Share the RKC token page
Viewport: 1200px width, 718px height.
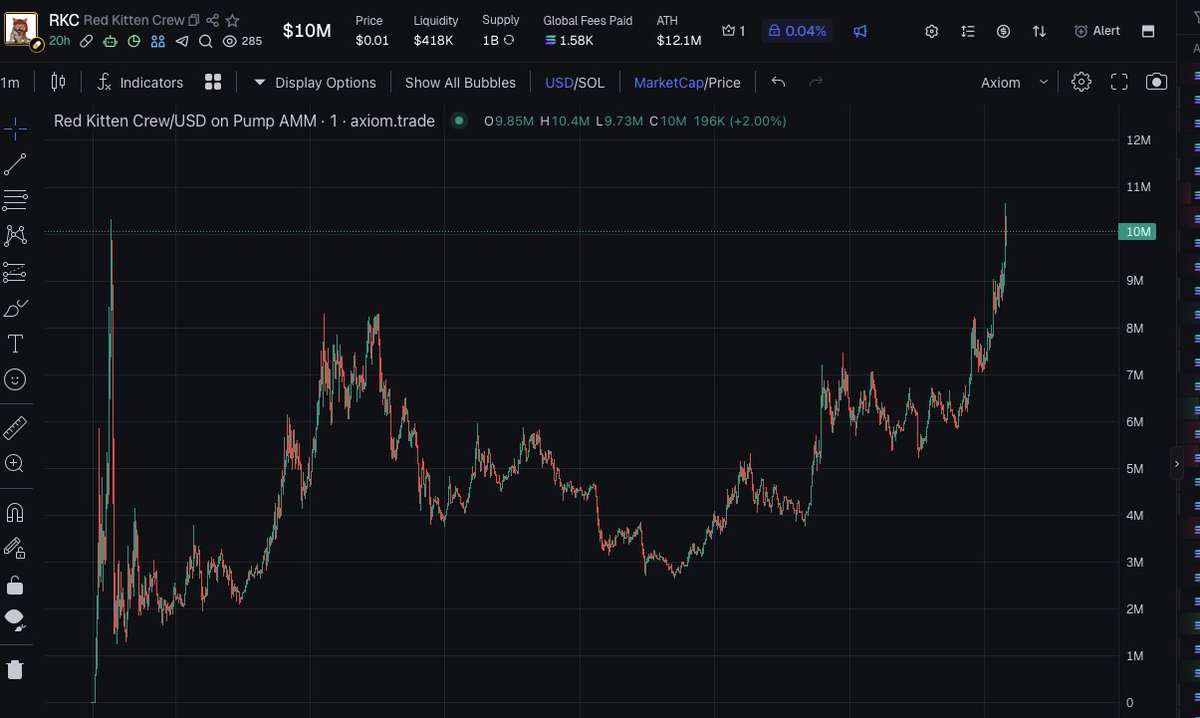coord(212,20)
